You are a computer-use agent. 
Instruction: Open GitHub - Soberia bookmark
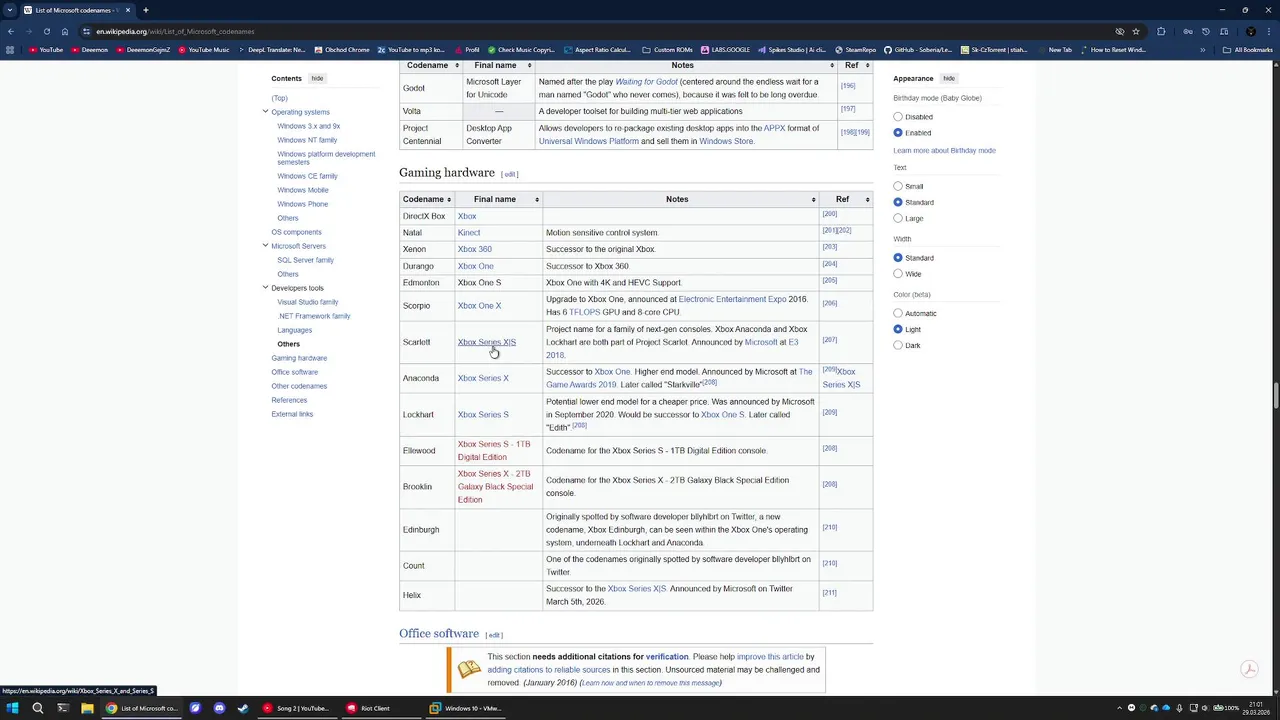pos(917,49)
